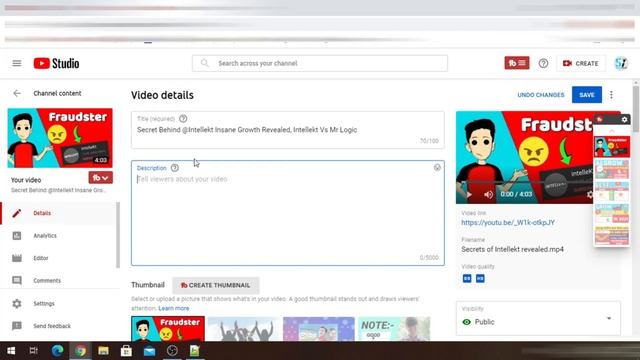Image resolution: width=640 pixels, height=360 pixels.
Task: Open the clock-like app on taskbar
Action: pos(172,351)
